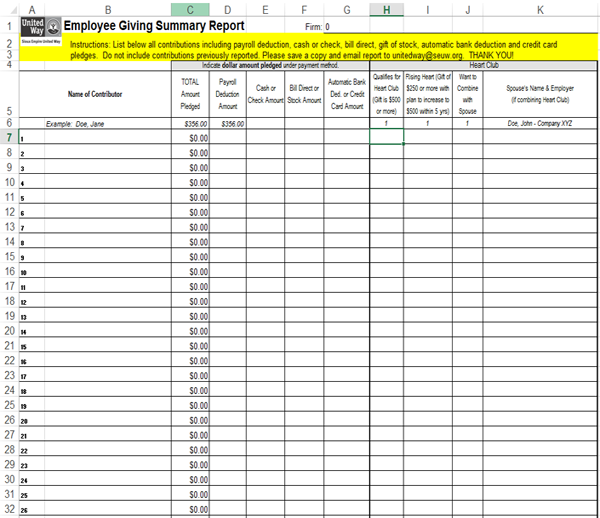Click the Rising Heart cell in row 9
This screenshot has height=518, width=600.
428,166
